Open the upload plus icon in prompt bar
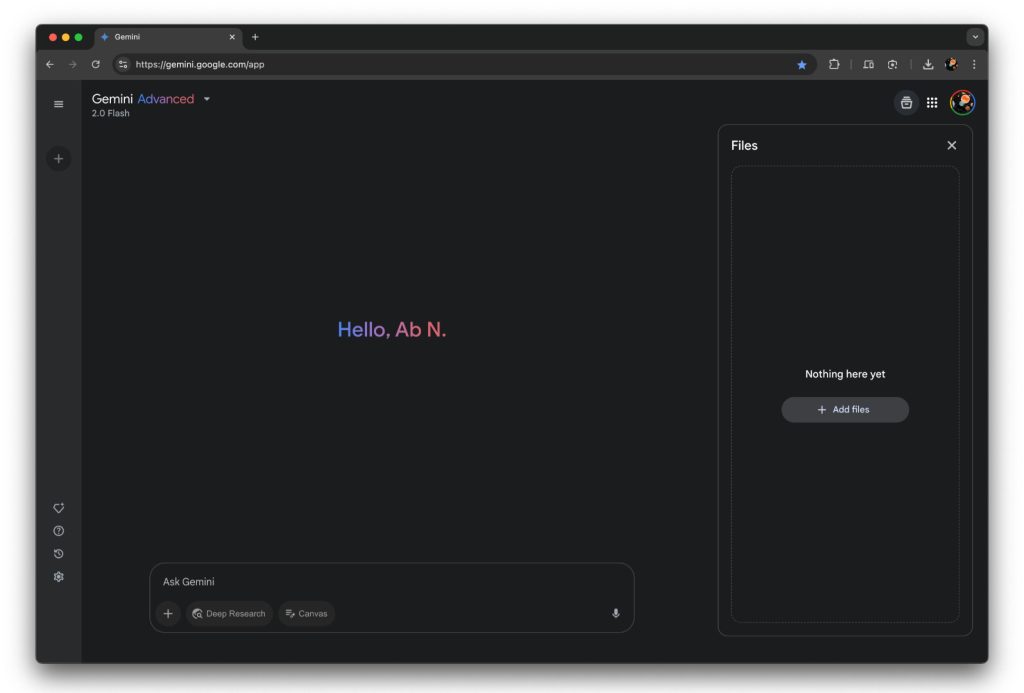The height and width of the screenshot is (693, 1024). coord(168,613)
